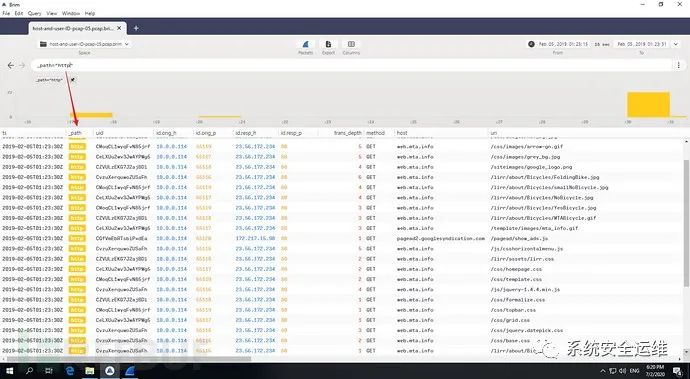690x379 pixels.
Task: Open File Explorer from the taskbar
Action: coord(89,371)
